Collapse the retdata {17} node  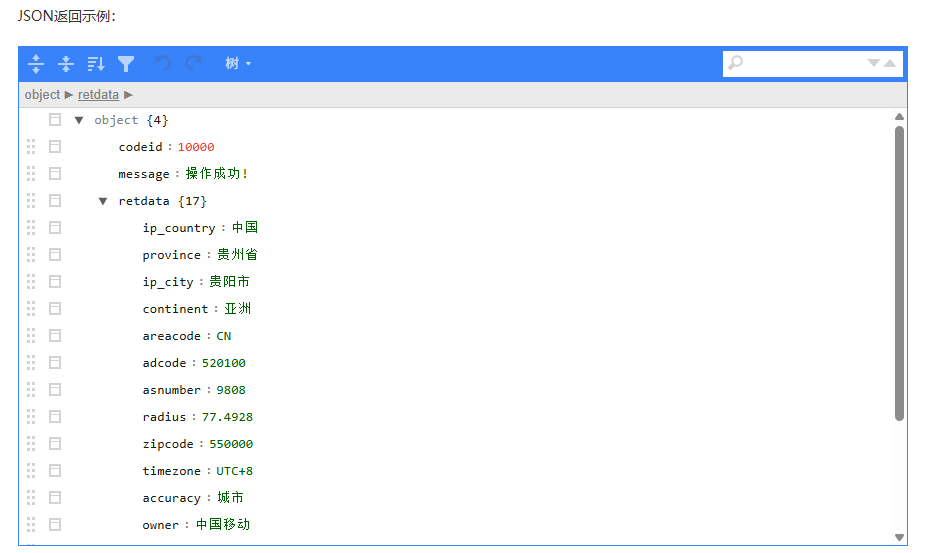tap(103, 201)
